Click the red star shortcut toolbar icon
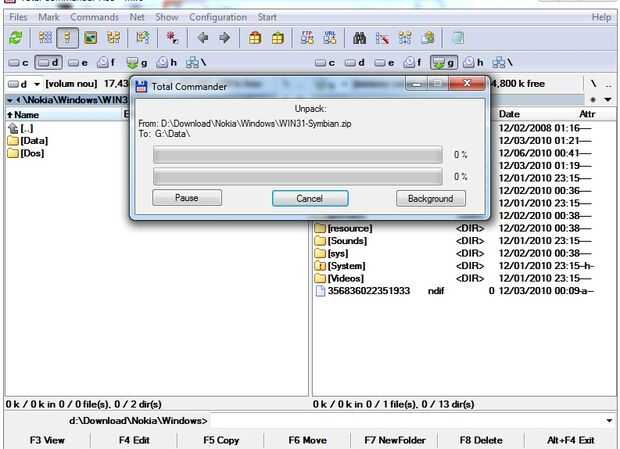 point(172,38)
